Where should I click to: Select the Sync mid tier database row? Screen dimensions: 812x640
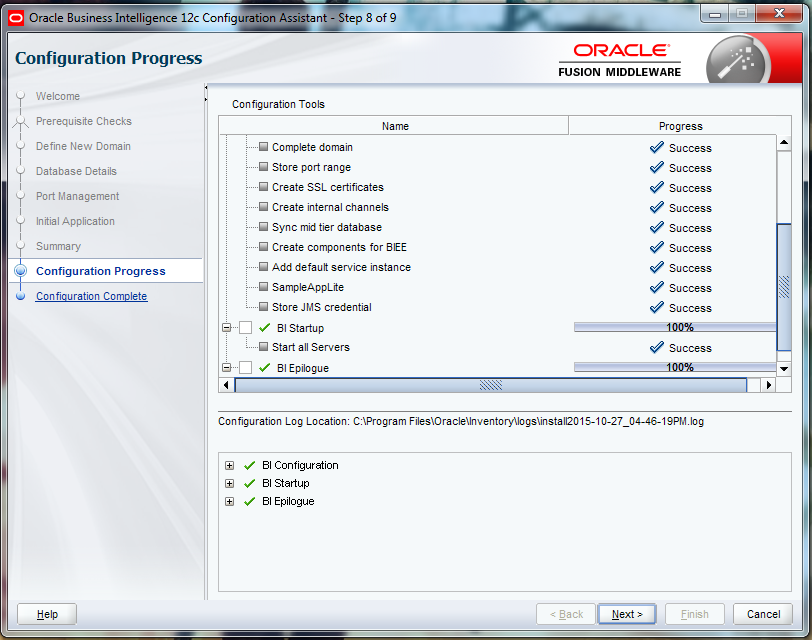[x=498, y=227]
